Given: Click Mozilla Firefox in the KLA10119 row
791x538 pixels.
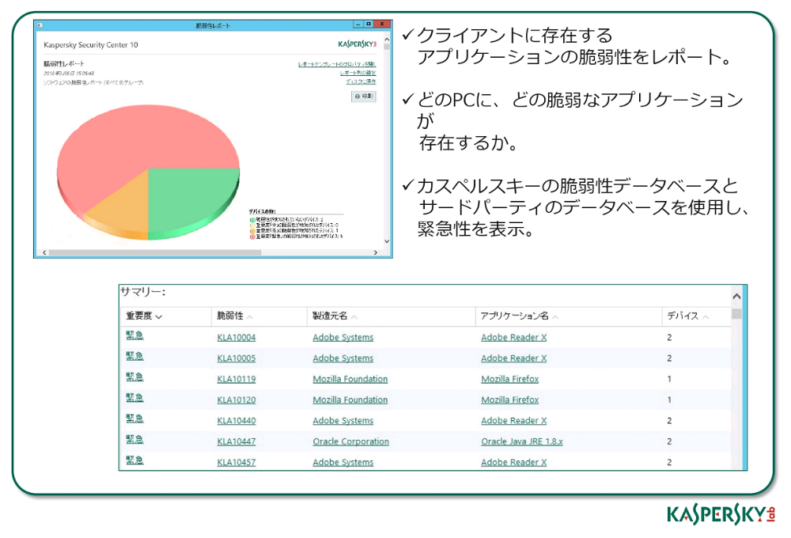Looking at the screenshot, I should click(x=510, y=379).
